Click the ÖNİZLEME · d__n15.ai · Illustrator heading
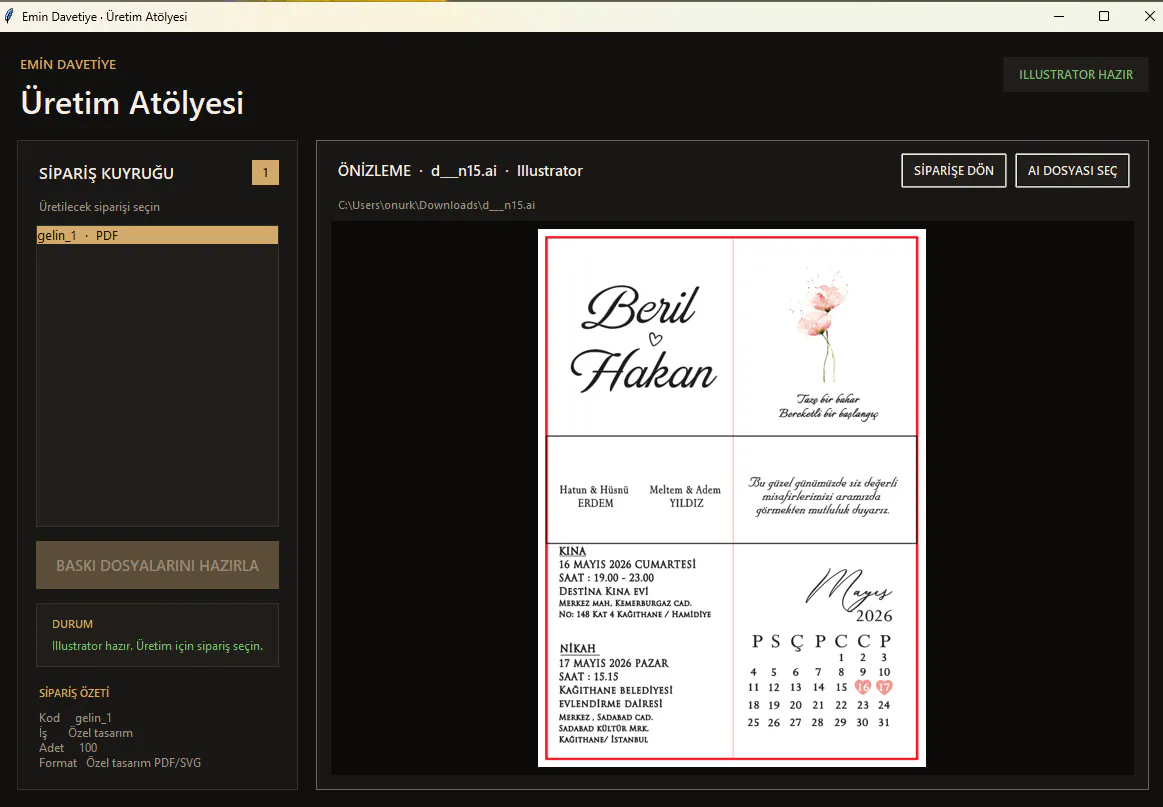Image resolution: width=1163 pixels, height=807 pixels. pyautogui.click(x=460, y=171)
